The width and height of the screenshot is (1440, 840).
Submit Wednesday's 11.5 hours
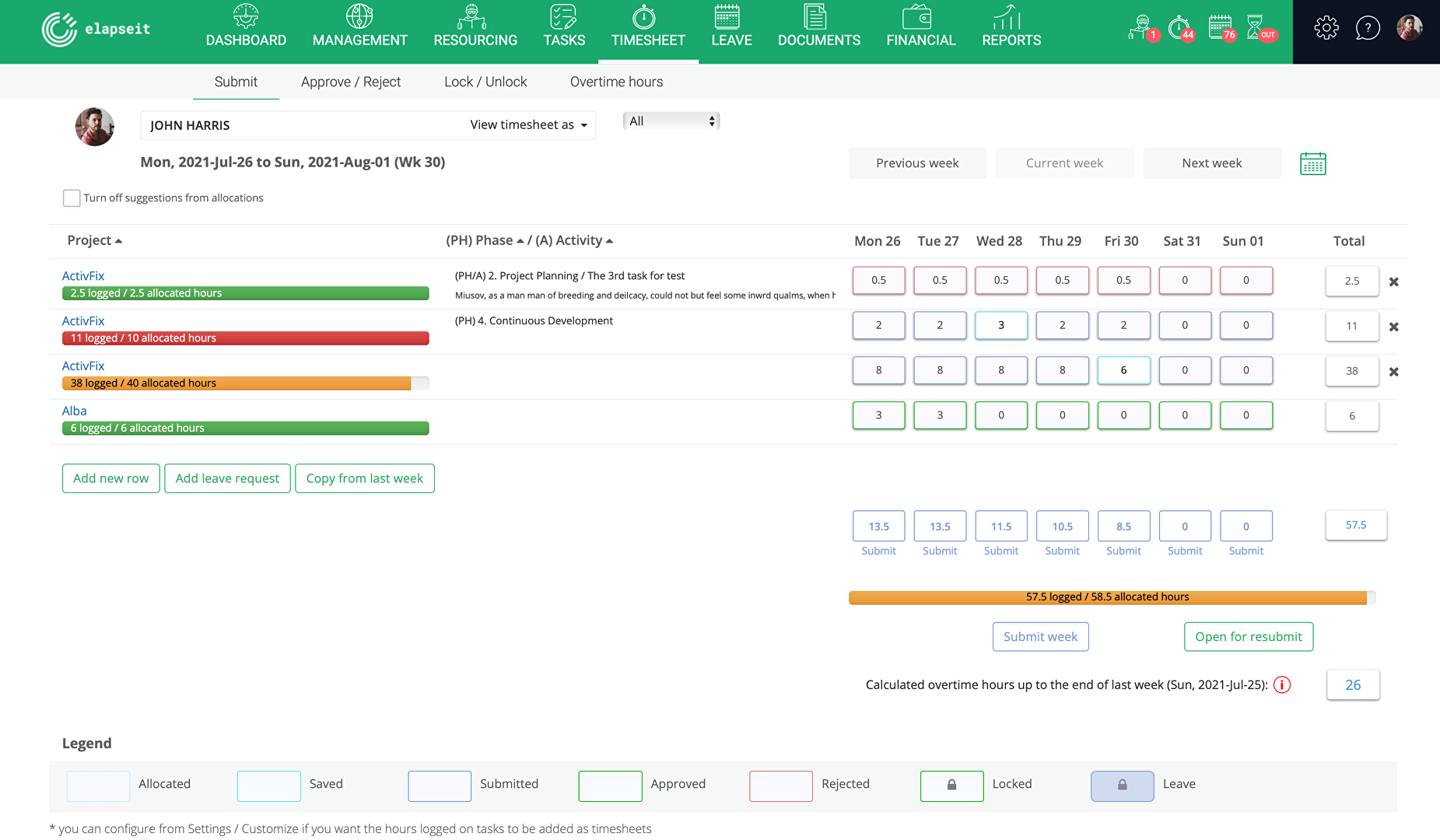(1001, 551)
